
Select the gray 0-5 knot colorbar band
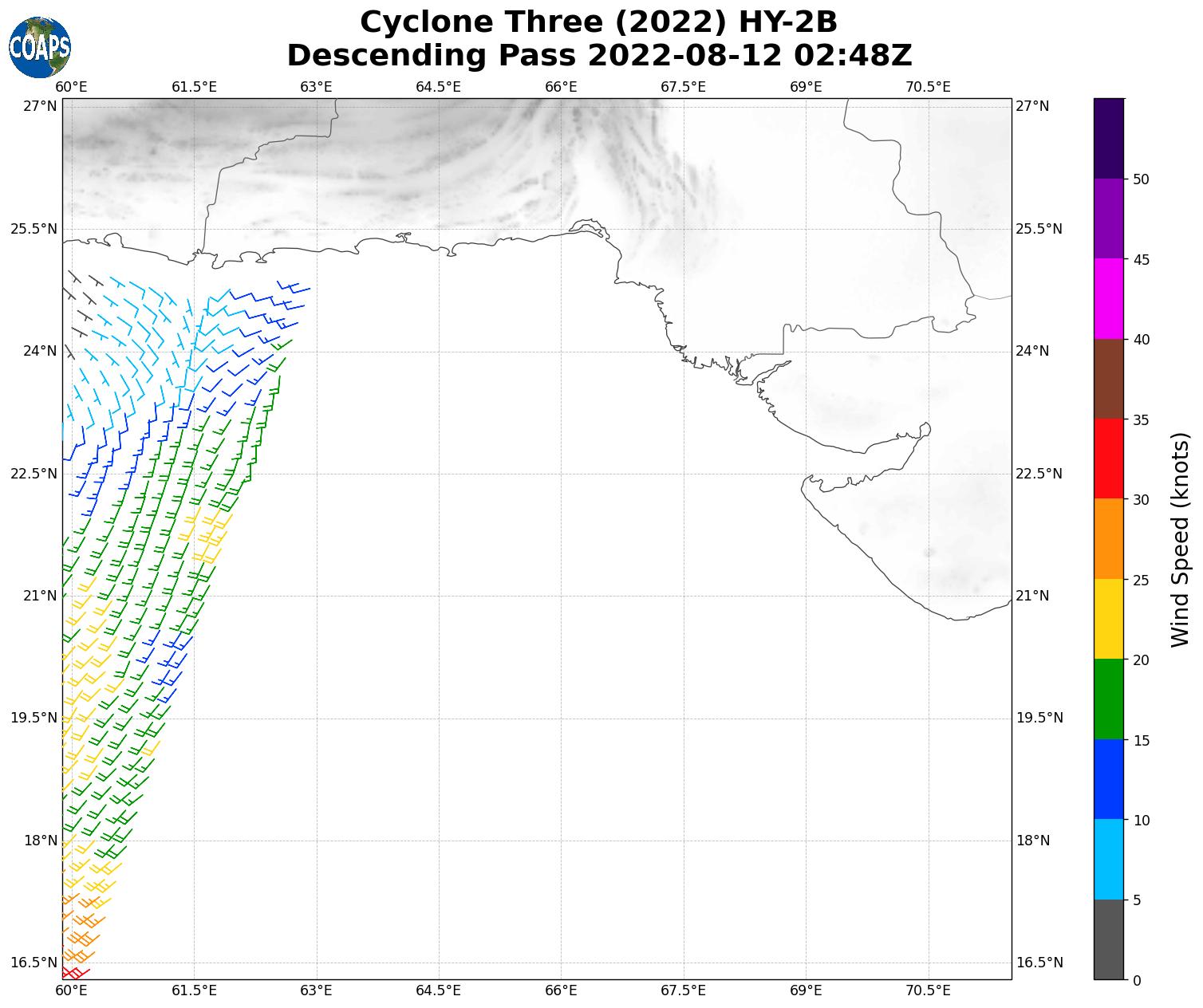1108,939
